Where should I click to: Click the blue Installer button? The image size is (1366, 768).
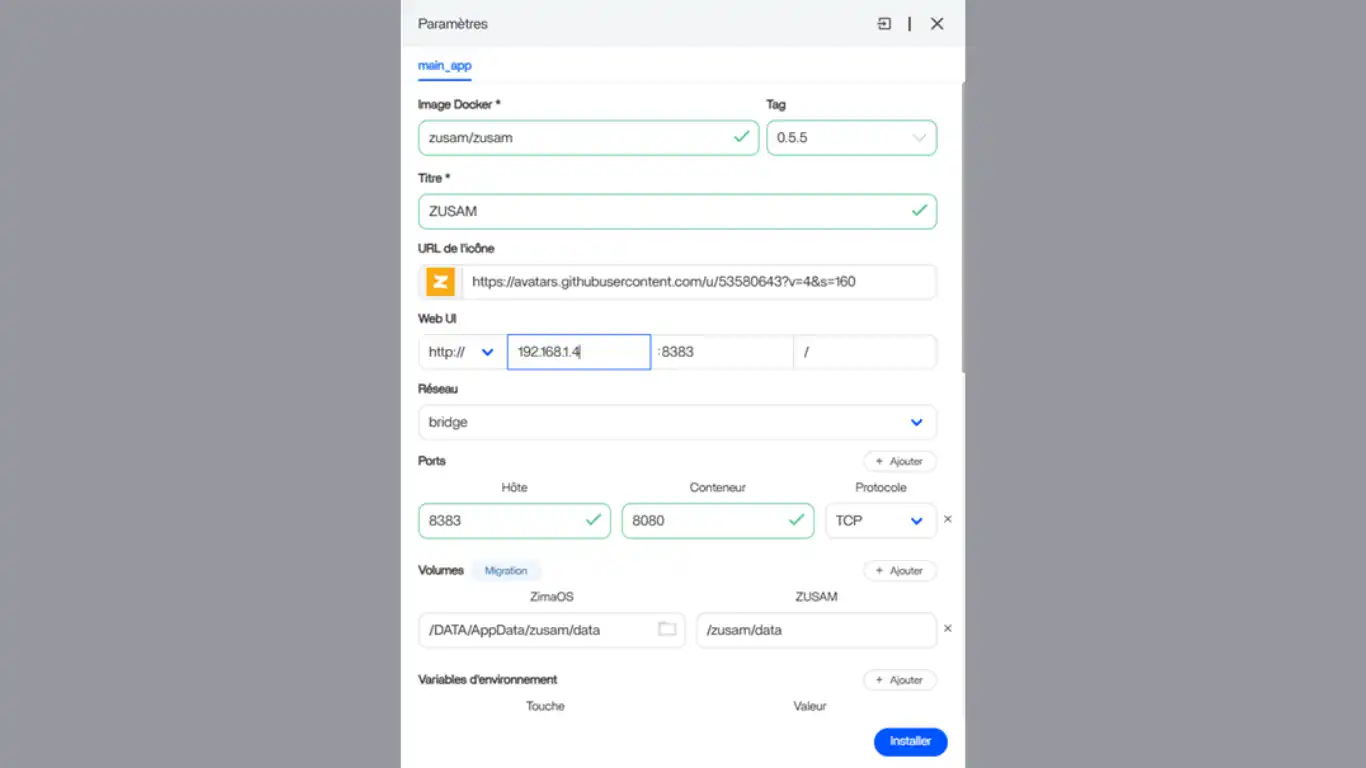(x=910, y=741)
